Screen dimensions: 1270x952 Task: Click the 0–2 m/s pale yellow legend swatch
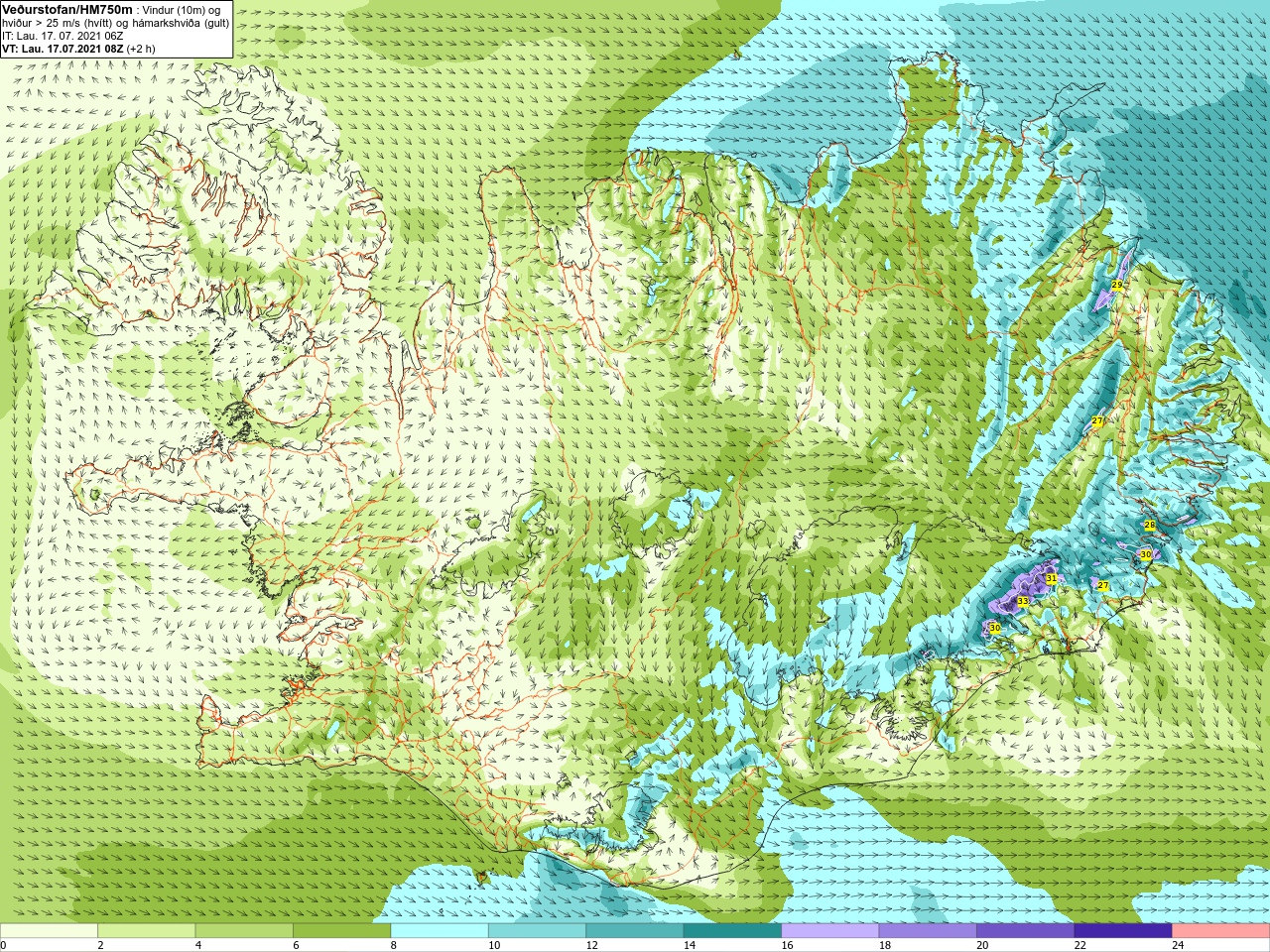point(49,931)
